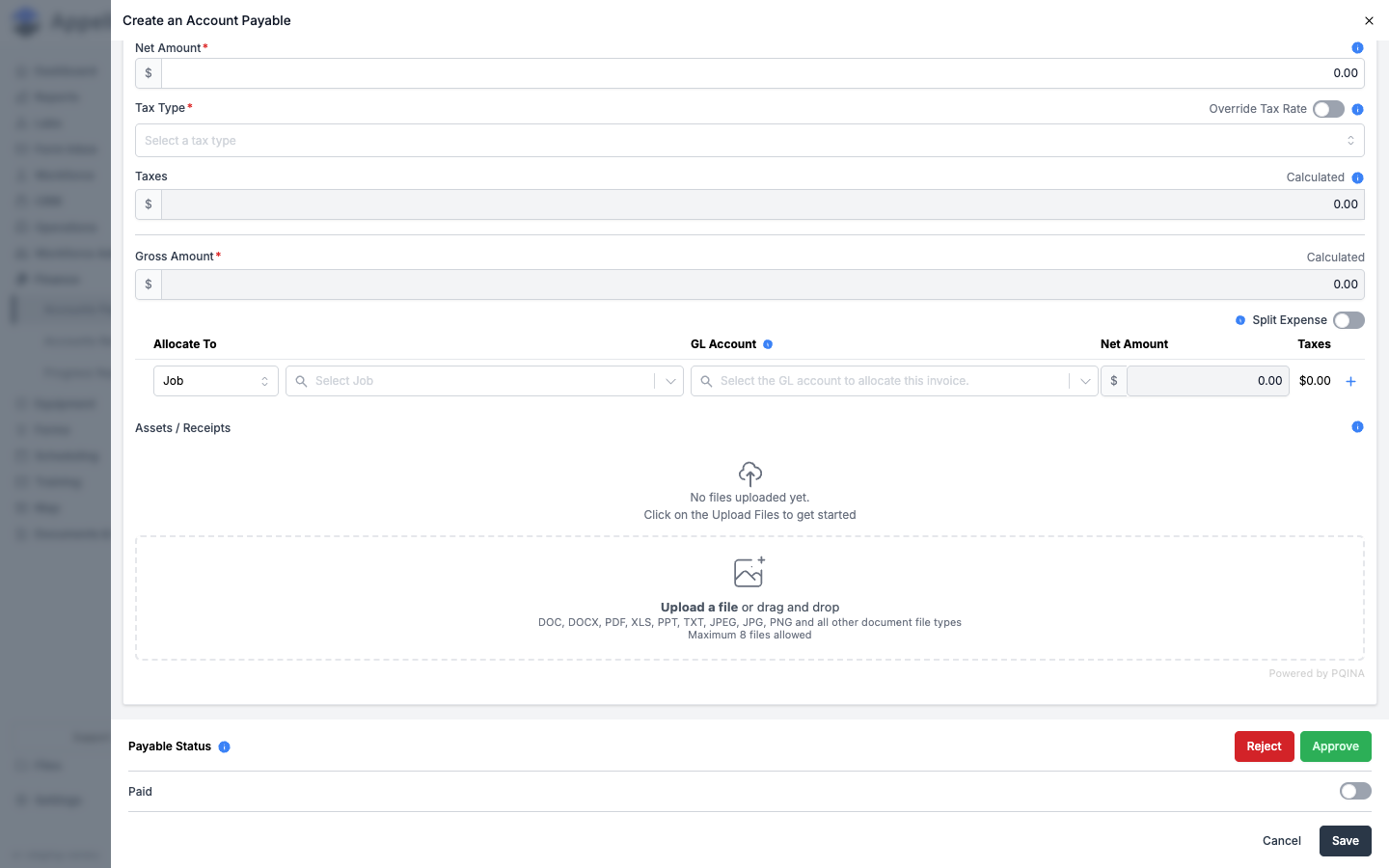
Task: Click the Taxes calculated amount field
Action: (762, 204)
